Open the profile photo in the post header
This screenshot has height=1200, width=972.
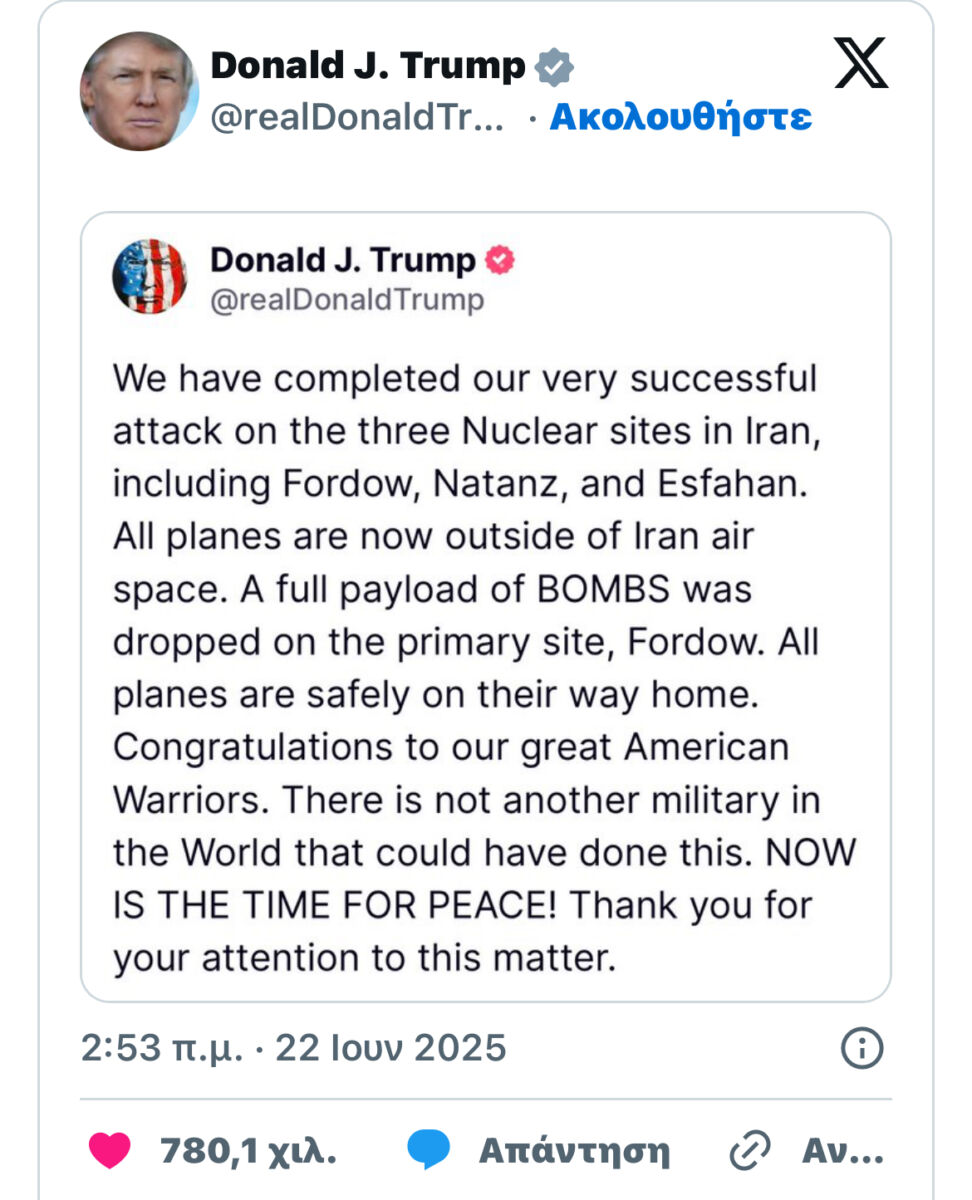coord(139,91)
